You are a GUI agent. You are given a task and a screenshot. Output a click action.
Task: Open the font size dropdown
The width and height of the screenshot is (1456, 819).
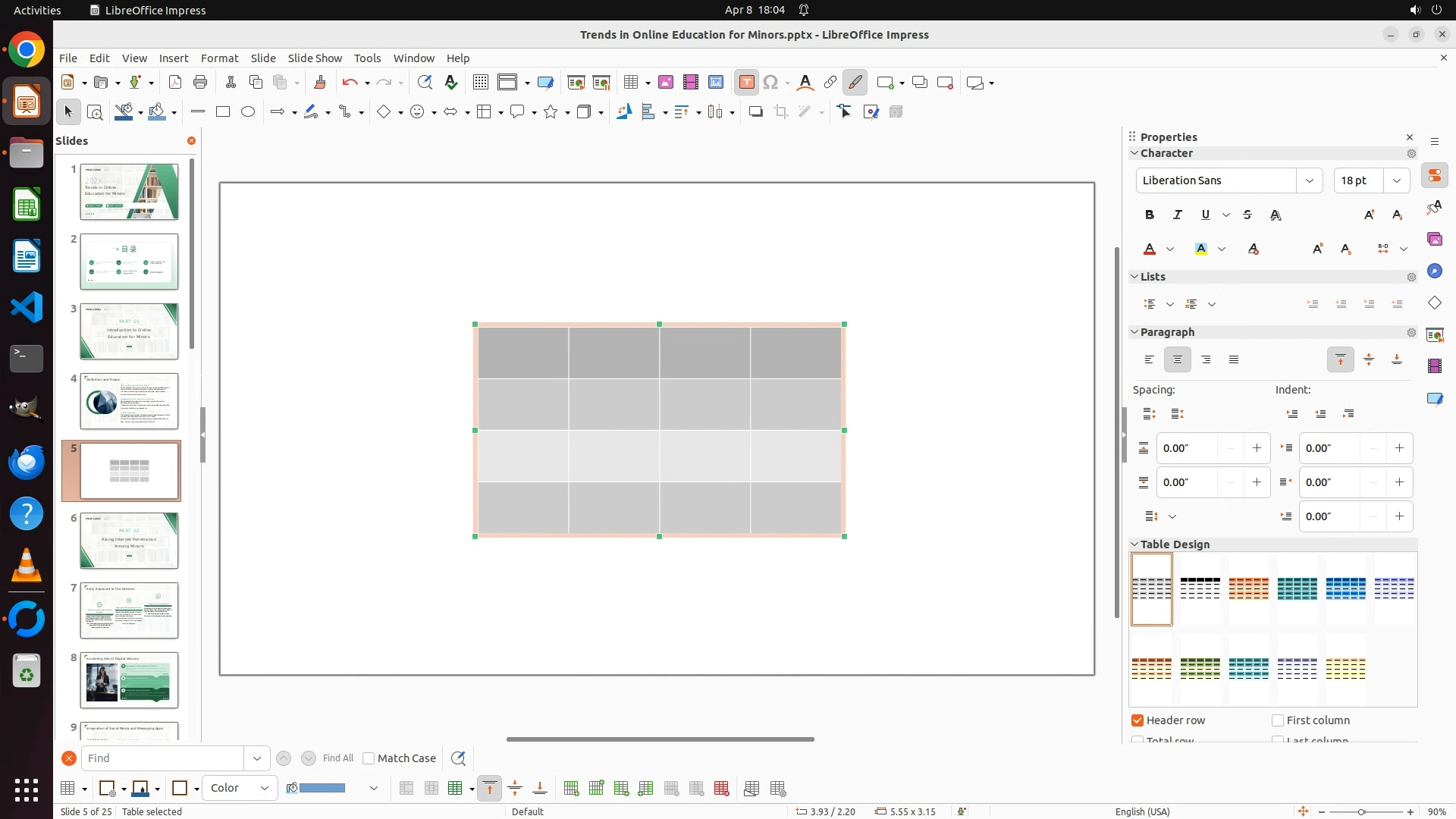(x=1396, y=180)
